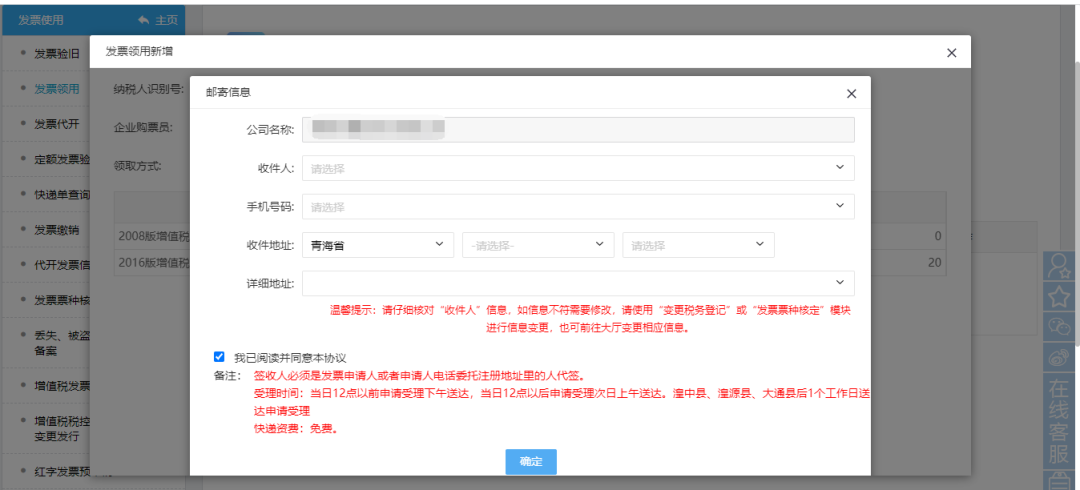Open the sidebar item starting with 丢失、被盗
1080x490 pixels.
click(62, 343)
